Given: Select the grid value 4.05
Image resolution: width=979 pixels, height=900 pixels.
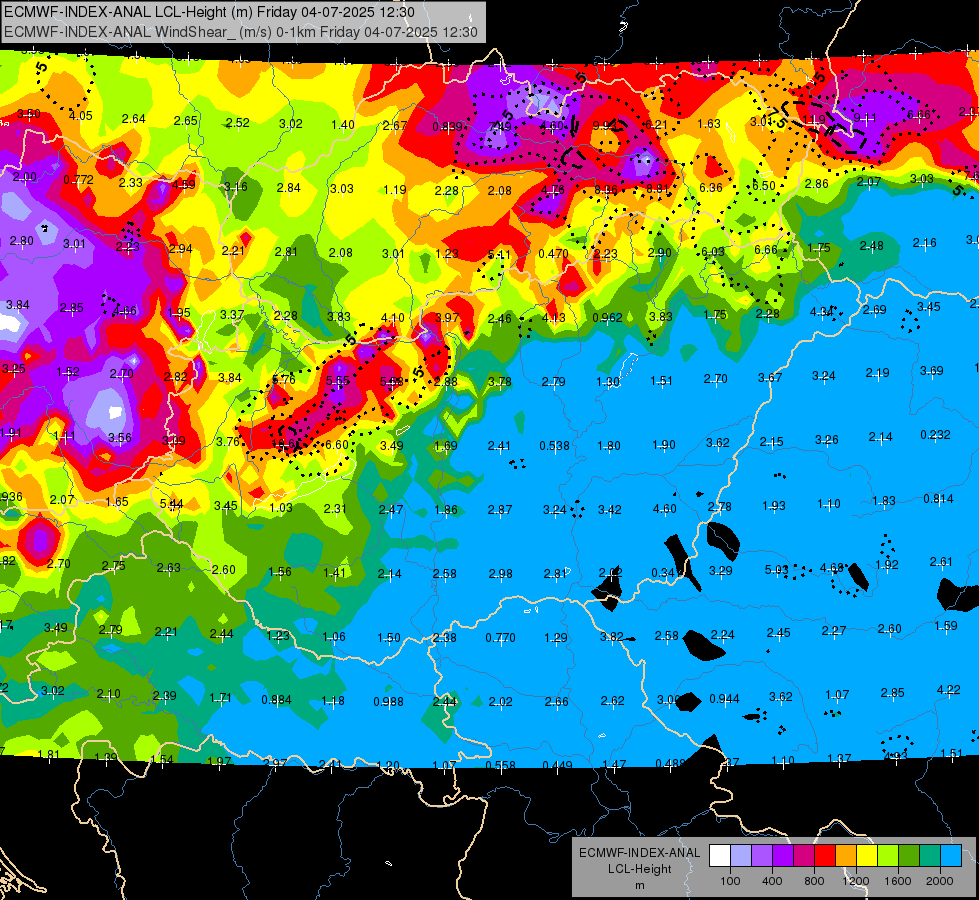Looking at the screenshot, I should [81, 116].
